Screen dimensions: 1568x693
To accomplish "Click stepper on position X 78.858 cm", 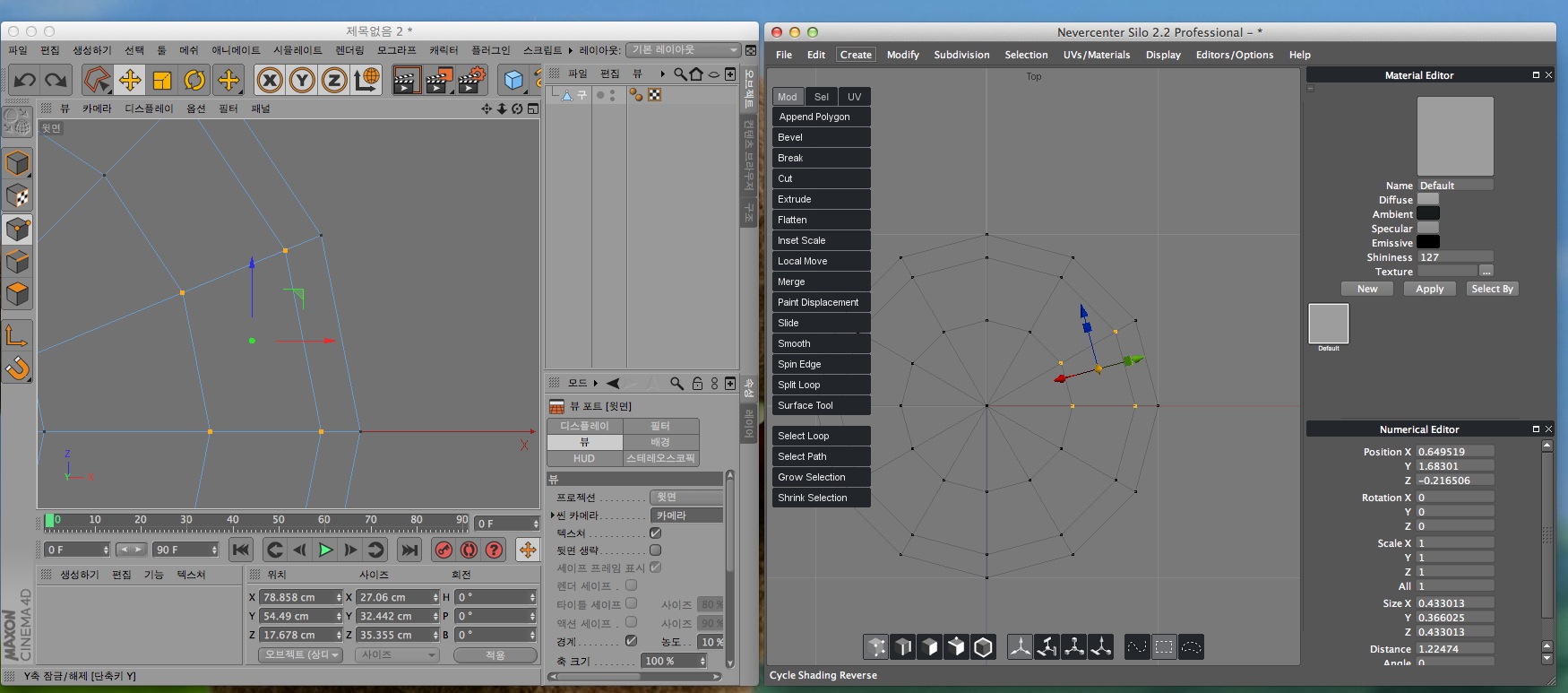I will [339, 597].
